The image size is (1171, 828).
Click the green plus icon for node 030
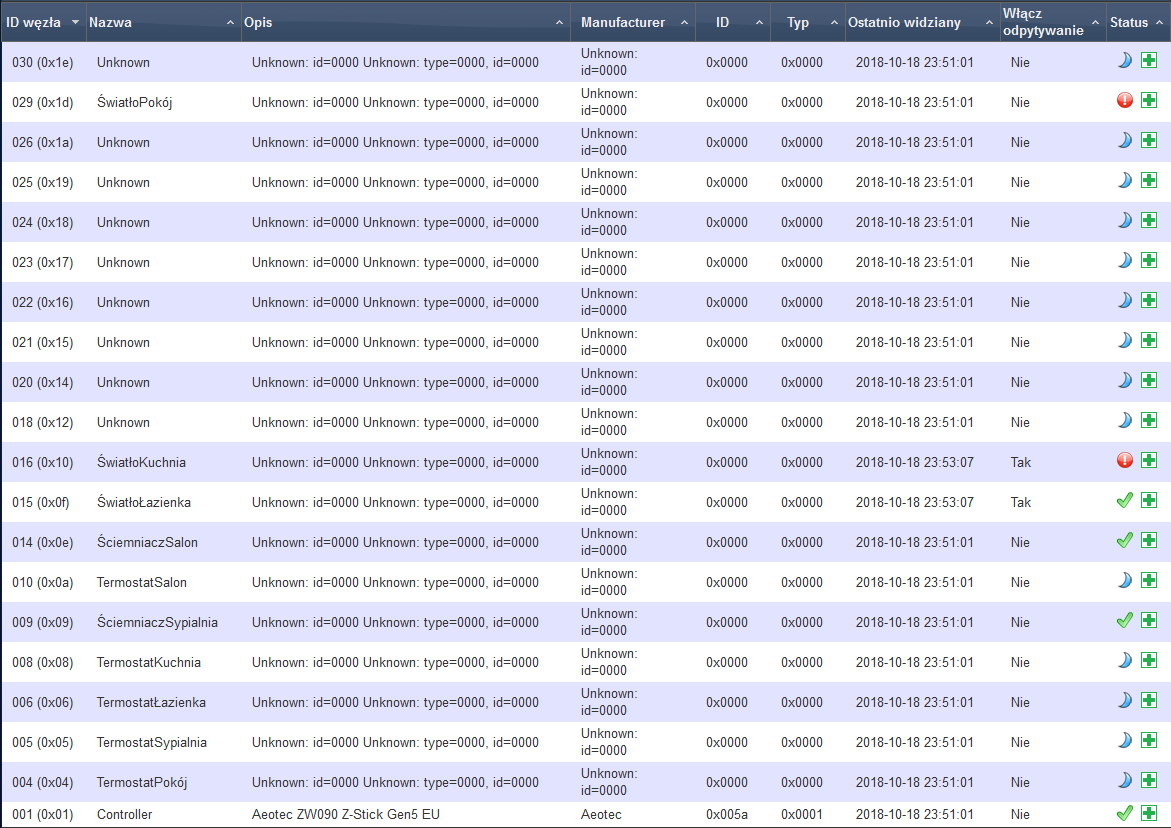[x=1149, y=60]
